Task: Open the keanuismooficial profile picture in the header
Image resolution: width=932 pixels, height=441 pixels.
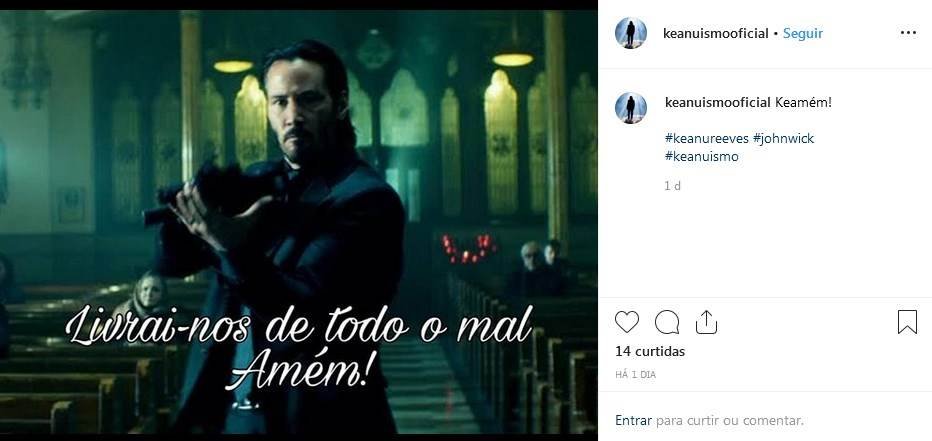Action: pyautogui.click(x=631, y=33)
